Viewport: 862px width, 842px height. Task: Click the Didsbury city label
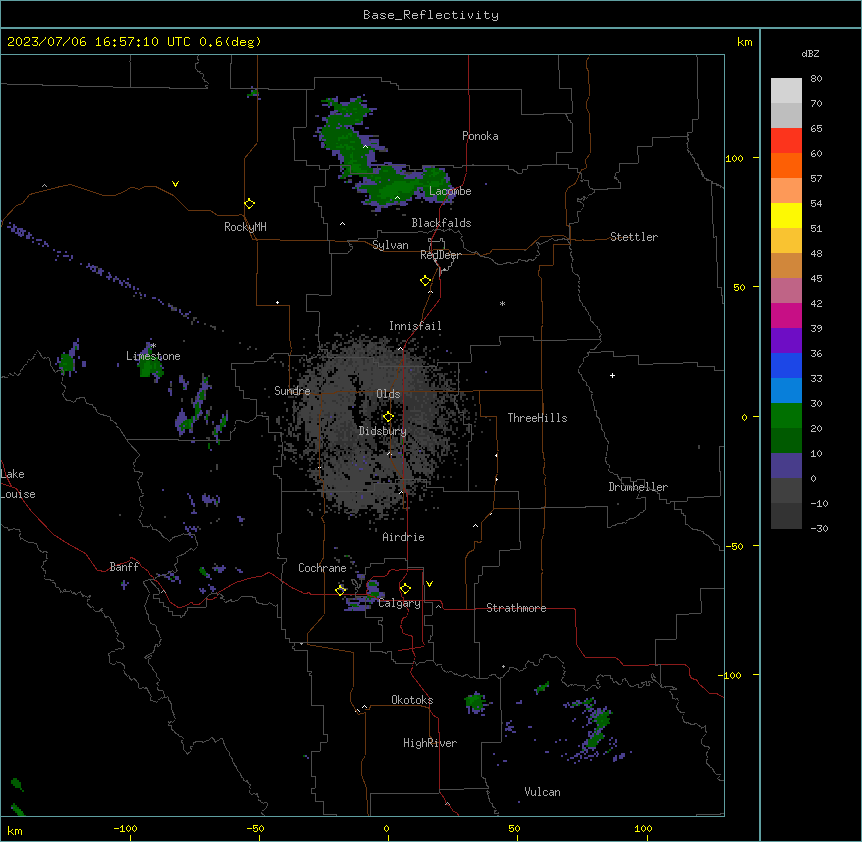[383, 431]
